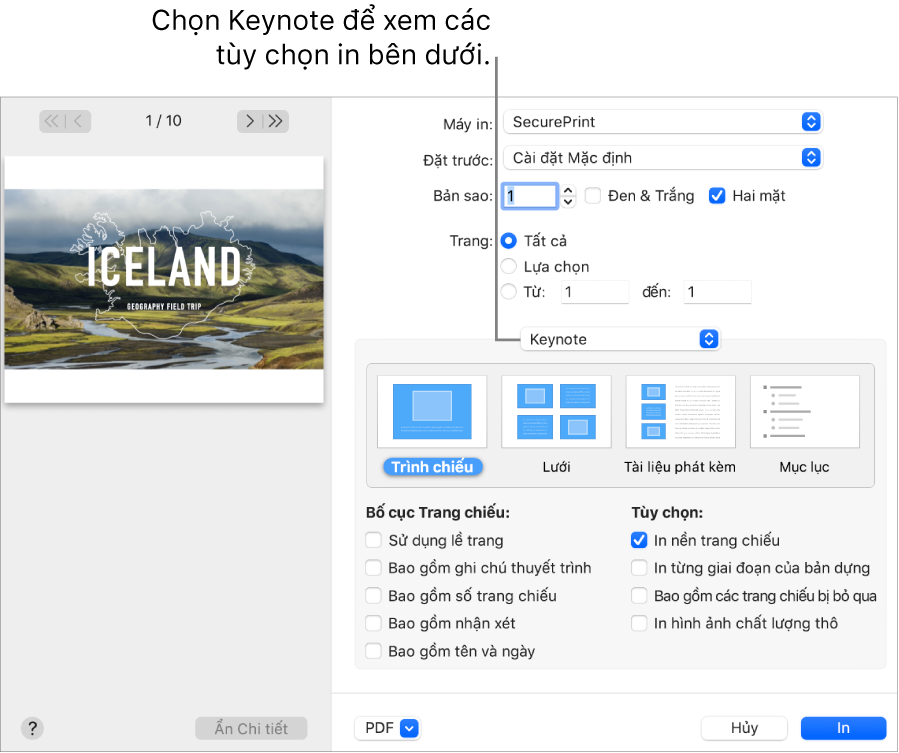899x753 pixels.
Task: Jump to the last preview page
Action: [x=276, y=121]
